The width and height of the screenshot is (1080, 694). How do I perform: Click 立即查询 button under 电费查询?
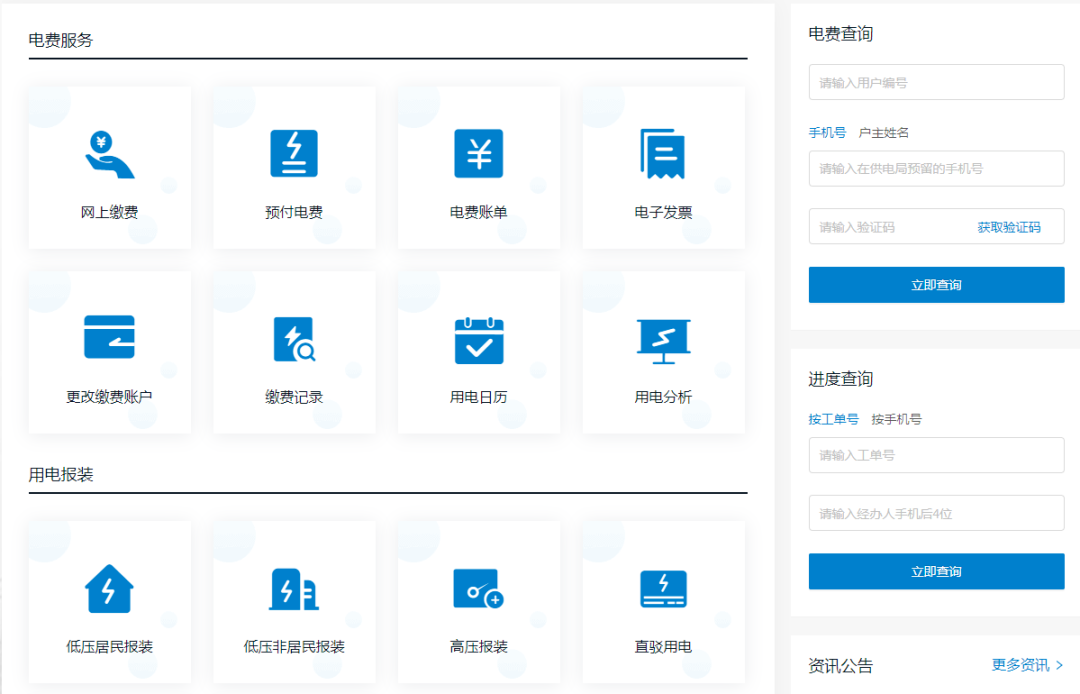(936, 285)
